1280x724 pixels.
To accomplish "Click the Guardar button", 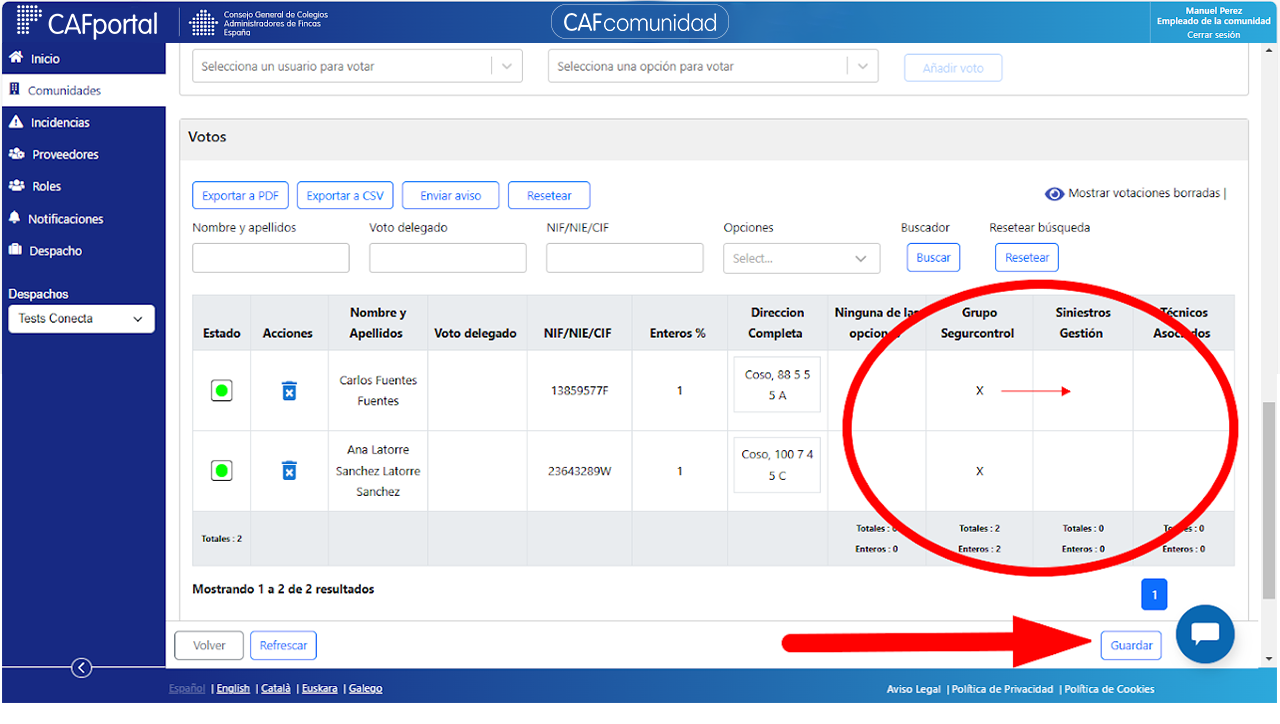I will click(1132, 645).
